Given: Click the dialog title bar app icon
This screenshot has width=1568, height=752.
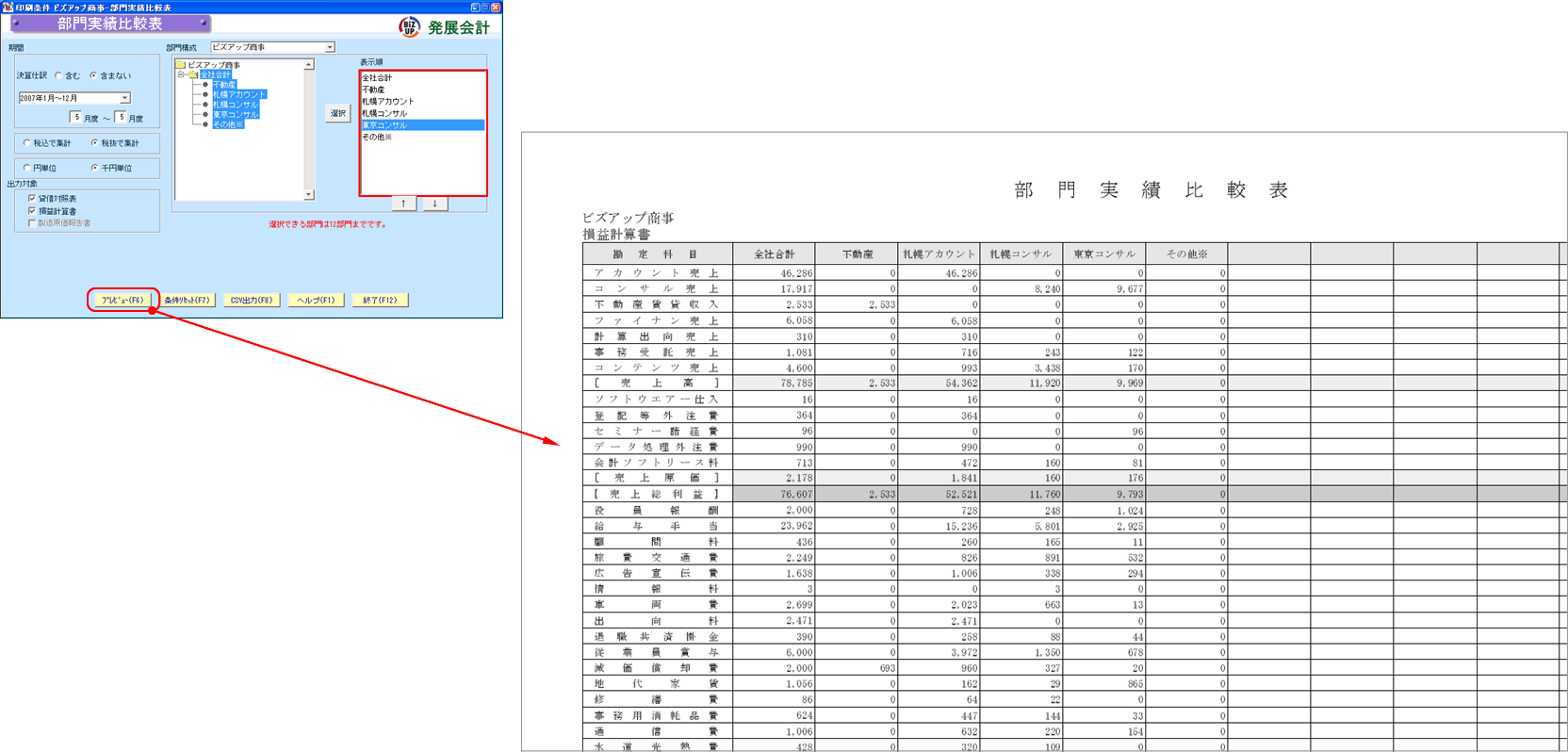Looking at the screenshot, I should click(8, 7).
